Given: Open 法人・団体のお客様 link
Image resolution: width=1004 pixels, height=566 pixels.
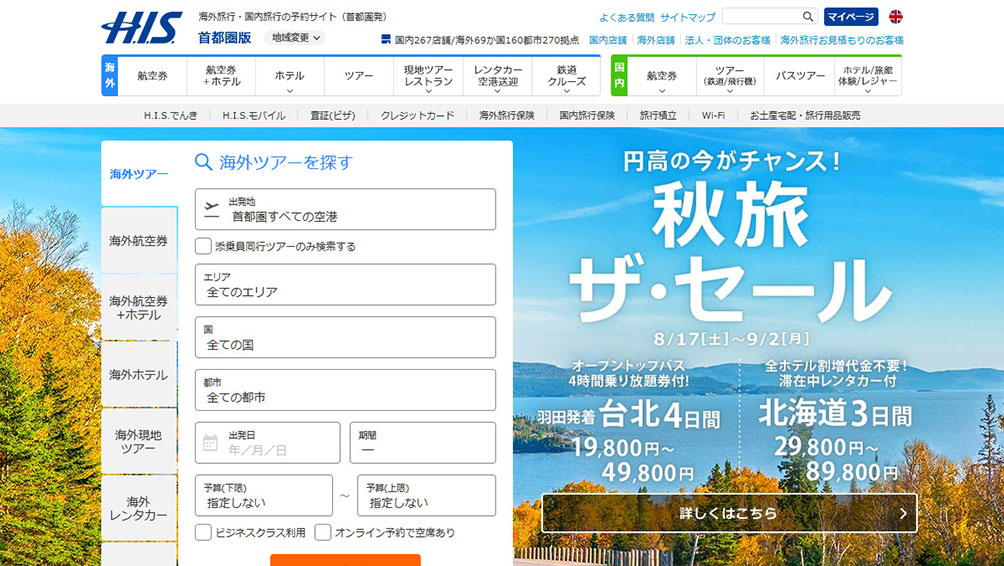Looking at the screenshot, I should point(727,40).
